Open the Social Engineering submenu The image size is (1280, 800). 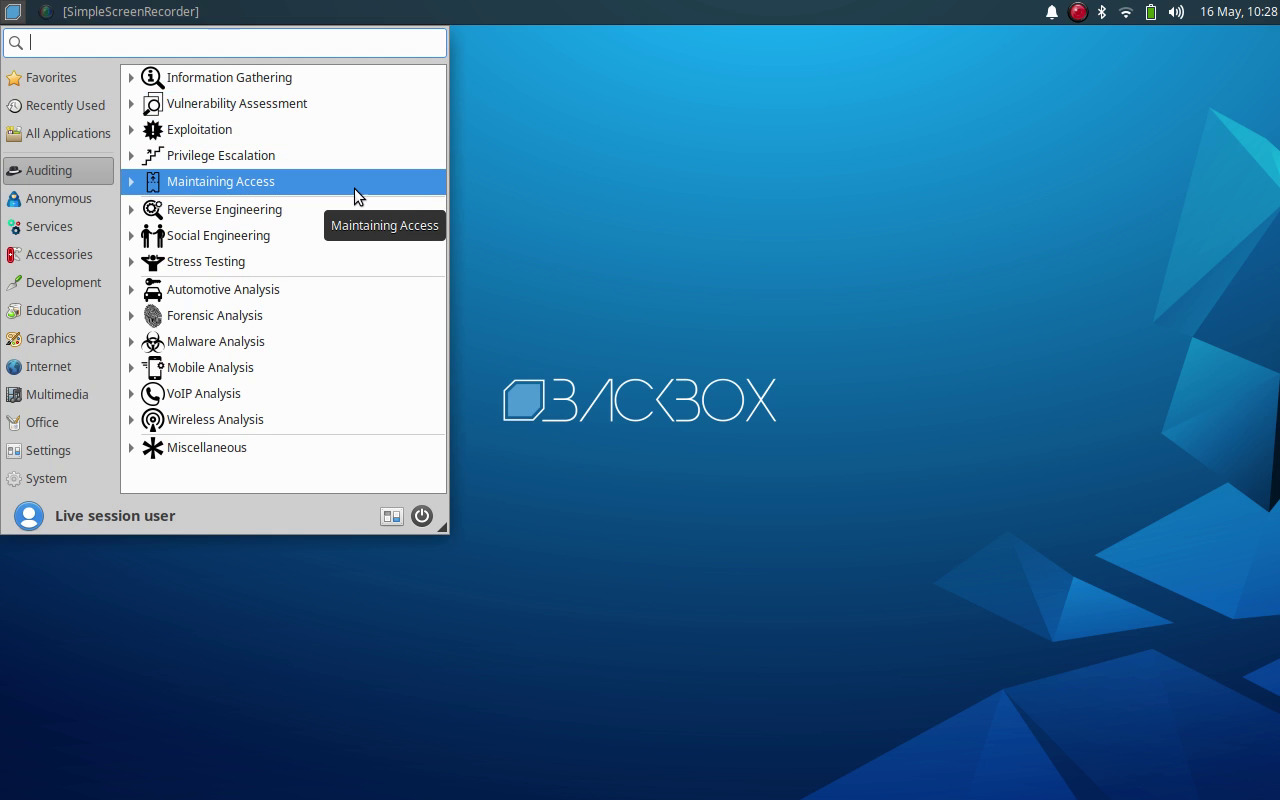[x=218, y=236]
